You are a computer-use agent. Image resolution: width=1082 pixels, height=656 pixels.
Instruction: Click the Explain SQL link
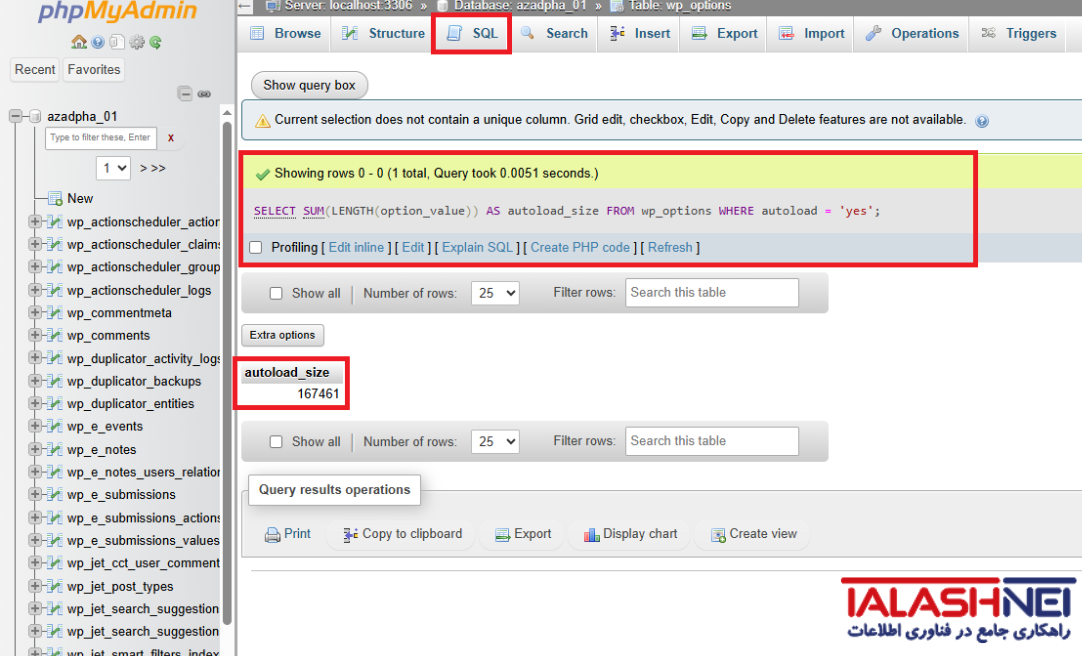click(x=478, y=248)
